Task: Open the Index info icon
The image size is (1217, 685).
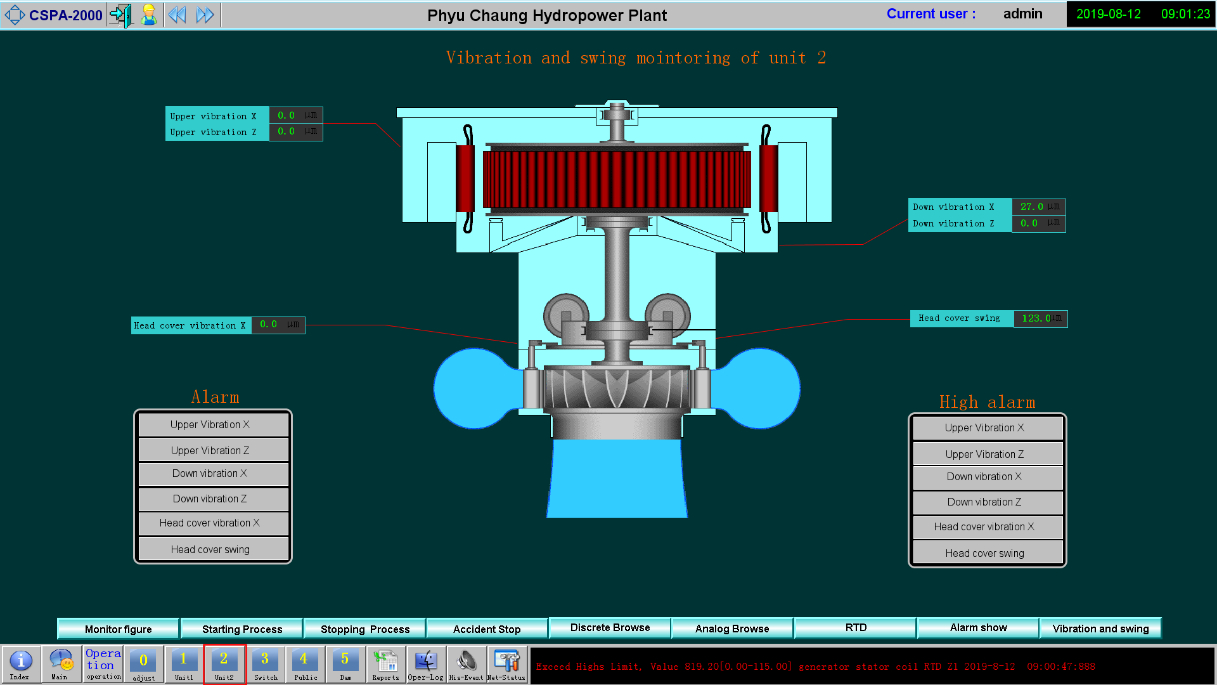Action: click(x=20, y=664)
